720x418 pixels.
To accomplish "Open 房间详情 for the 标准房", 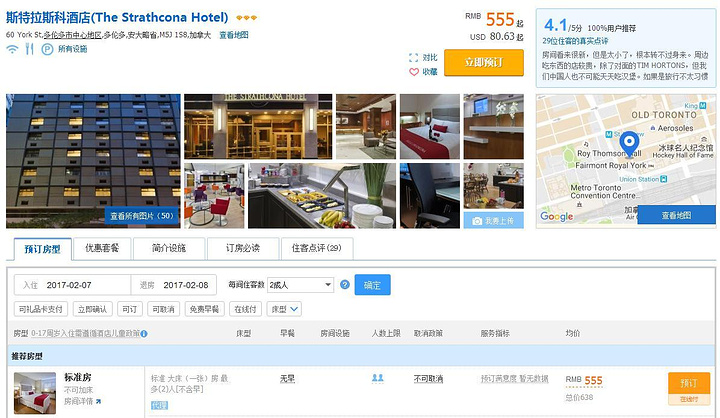I will [x=82, y=401].
